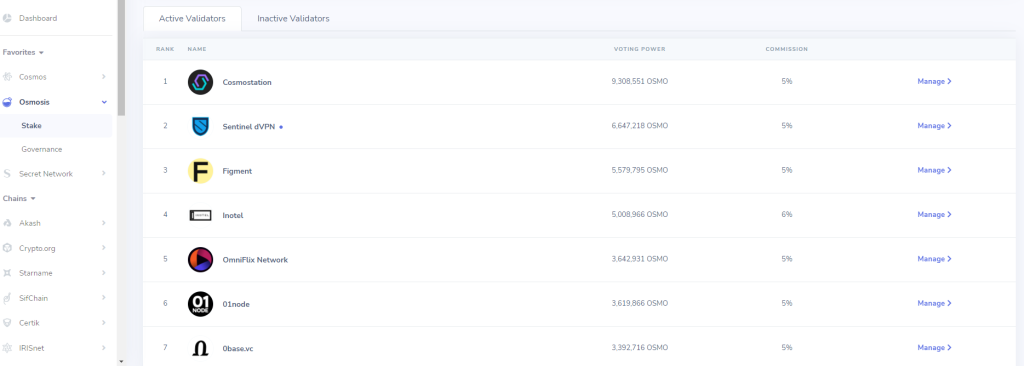Click the 01node validator logo

[x=200, y=304]
